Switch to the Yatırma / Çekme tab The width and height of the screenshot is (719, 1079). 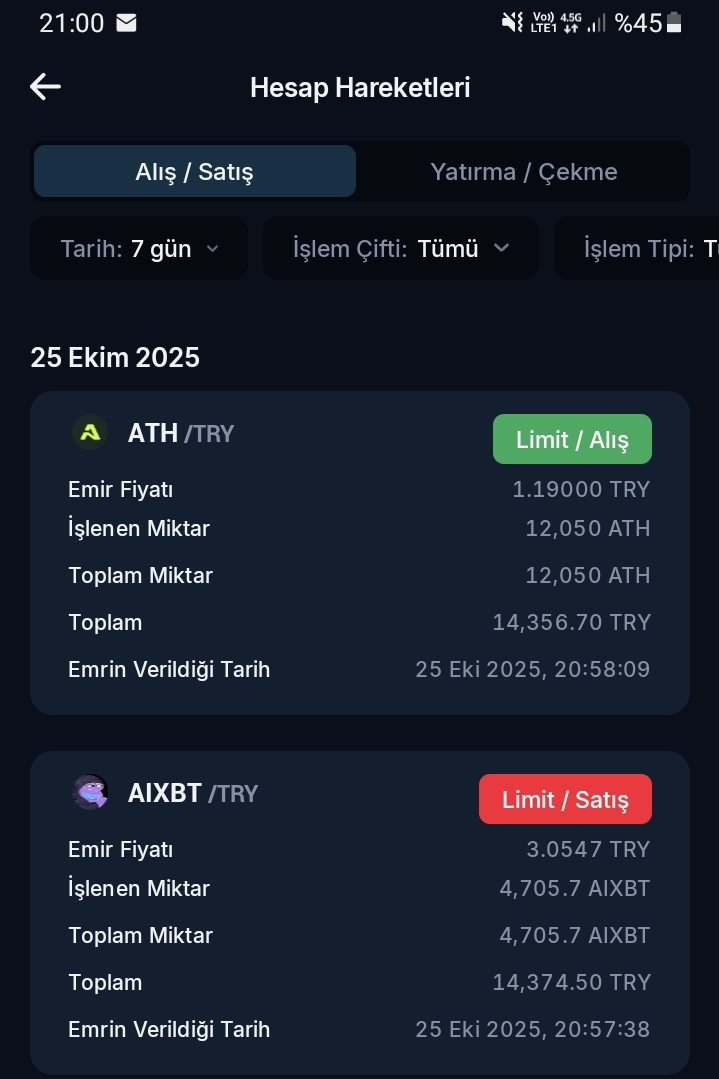point(523,171)
